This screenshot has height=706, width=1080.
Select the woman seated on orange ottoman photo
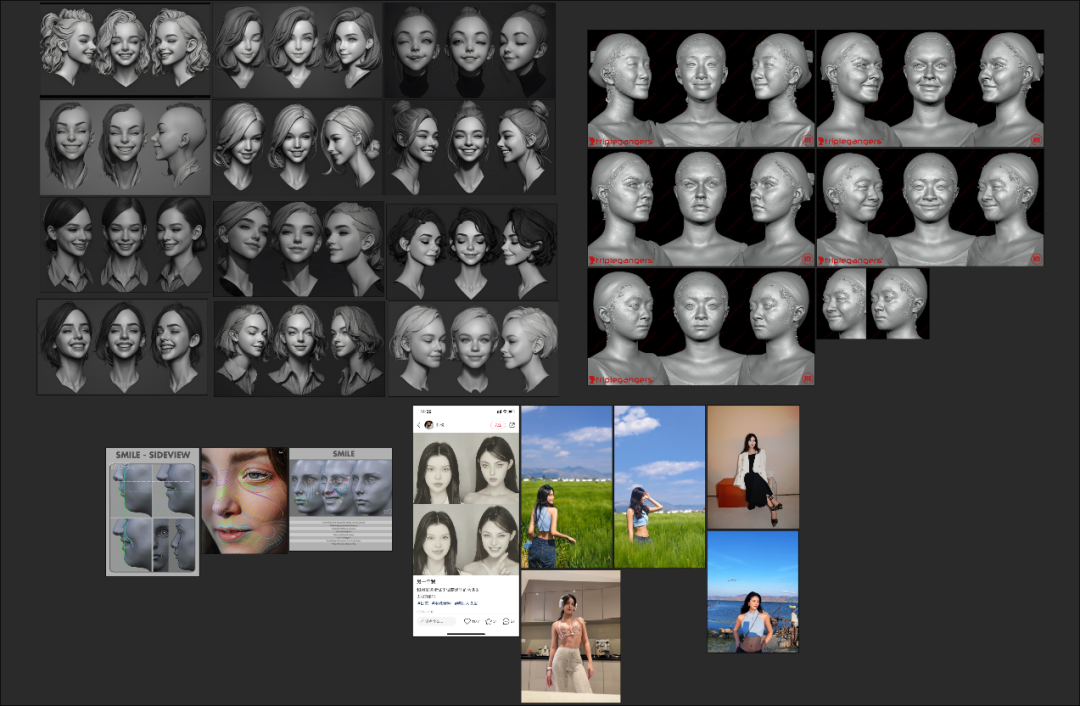754,468
